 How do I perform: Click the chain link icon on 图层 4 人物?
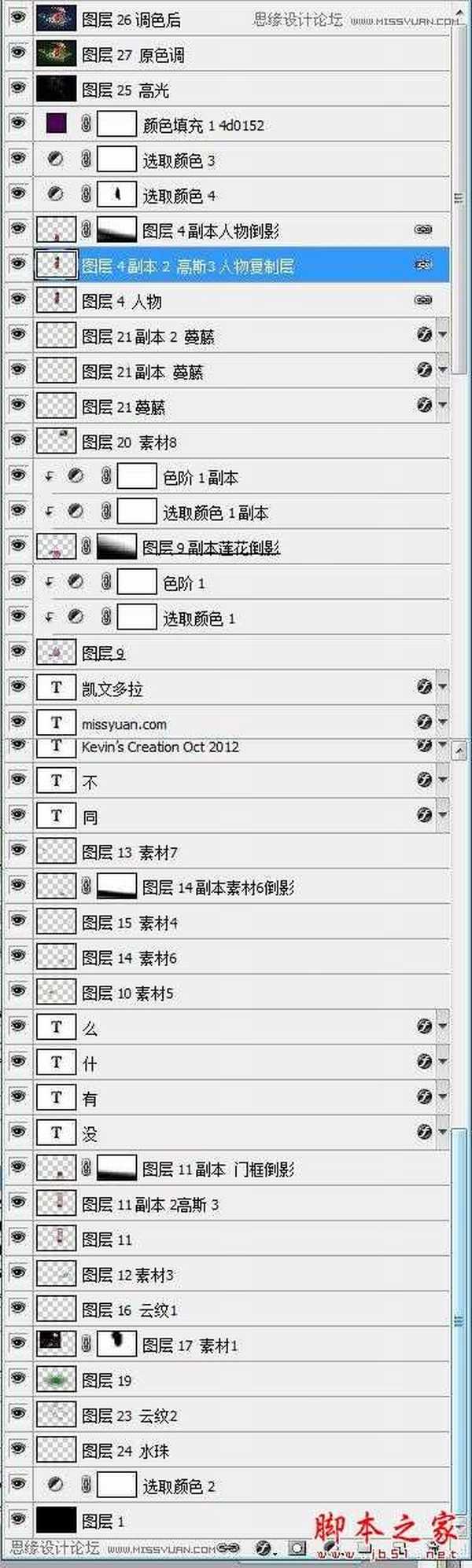(425, 300)
